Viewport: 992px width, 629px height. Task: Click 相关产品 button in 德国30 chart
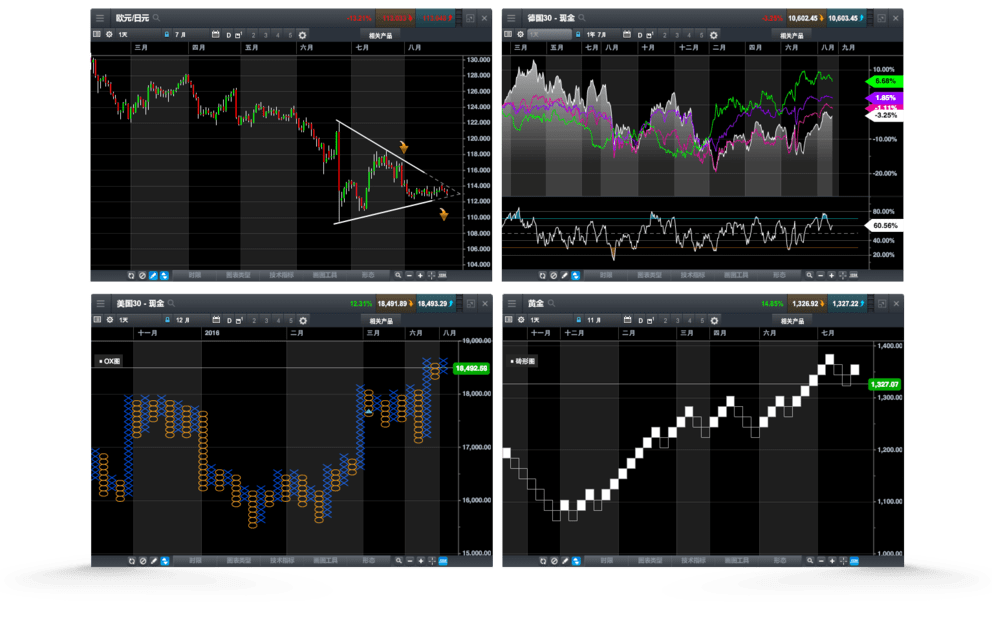point(791,35)
